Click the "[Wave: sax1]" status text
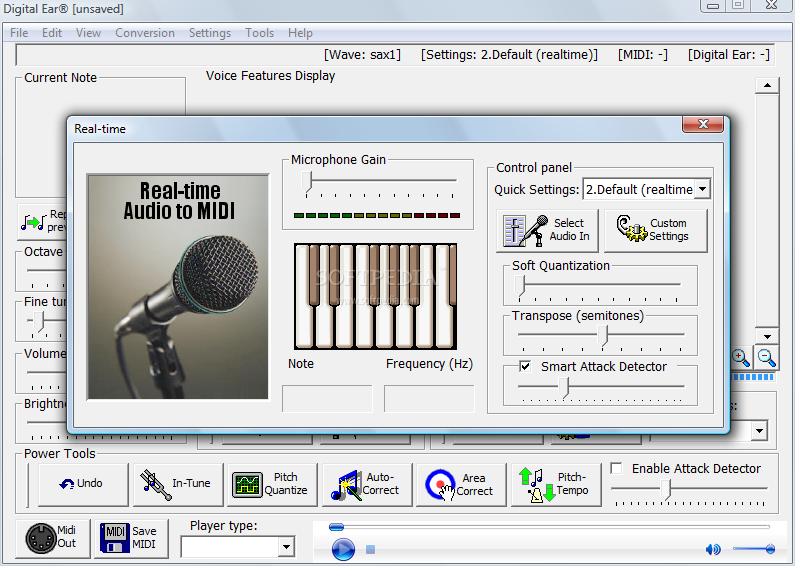Image resolution: width=795 pixels, height=566 pixels. coord(363,55)
